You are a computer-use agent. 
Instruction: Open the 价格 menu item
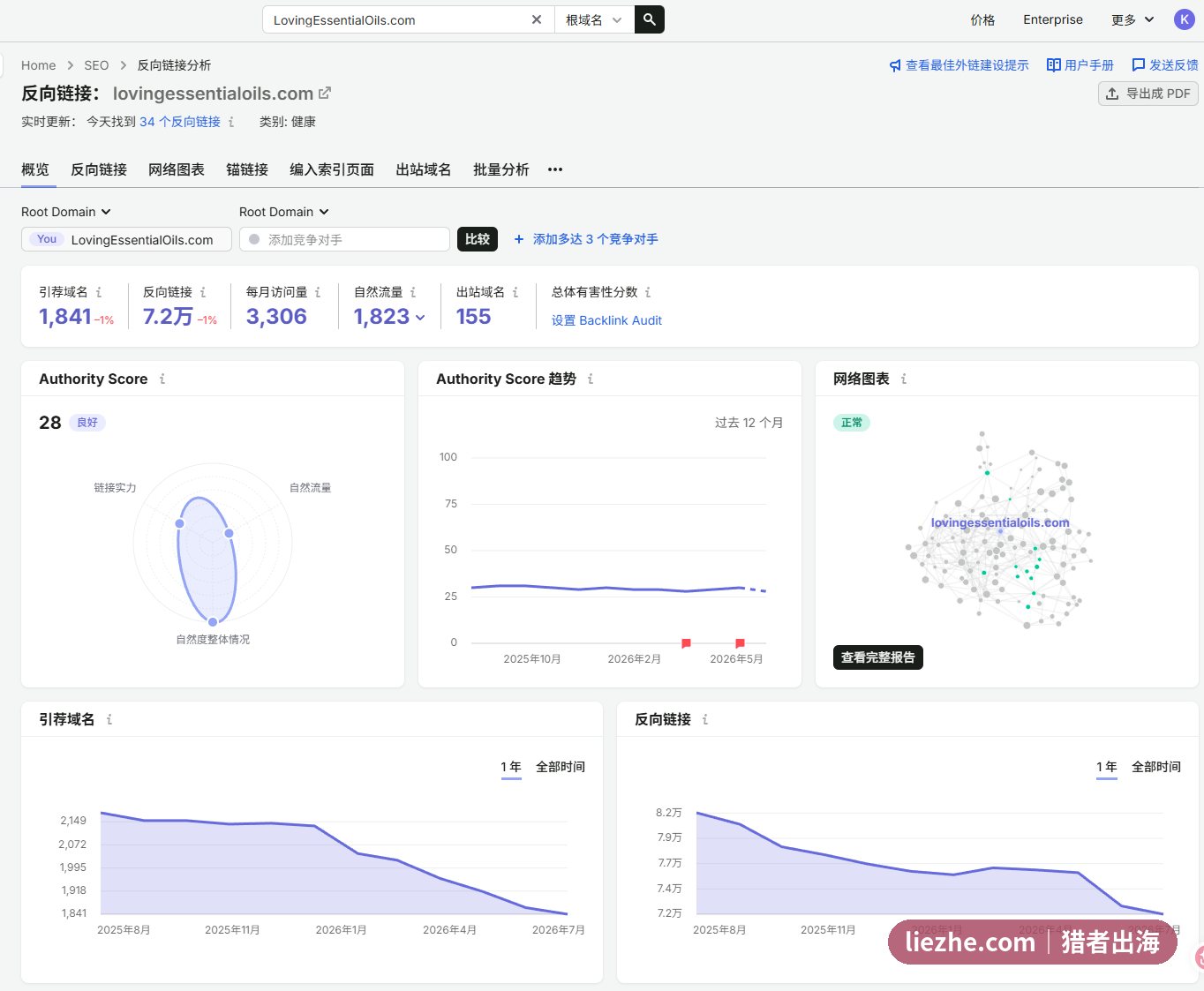(982, 19)
